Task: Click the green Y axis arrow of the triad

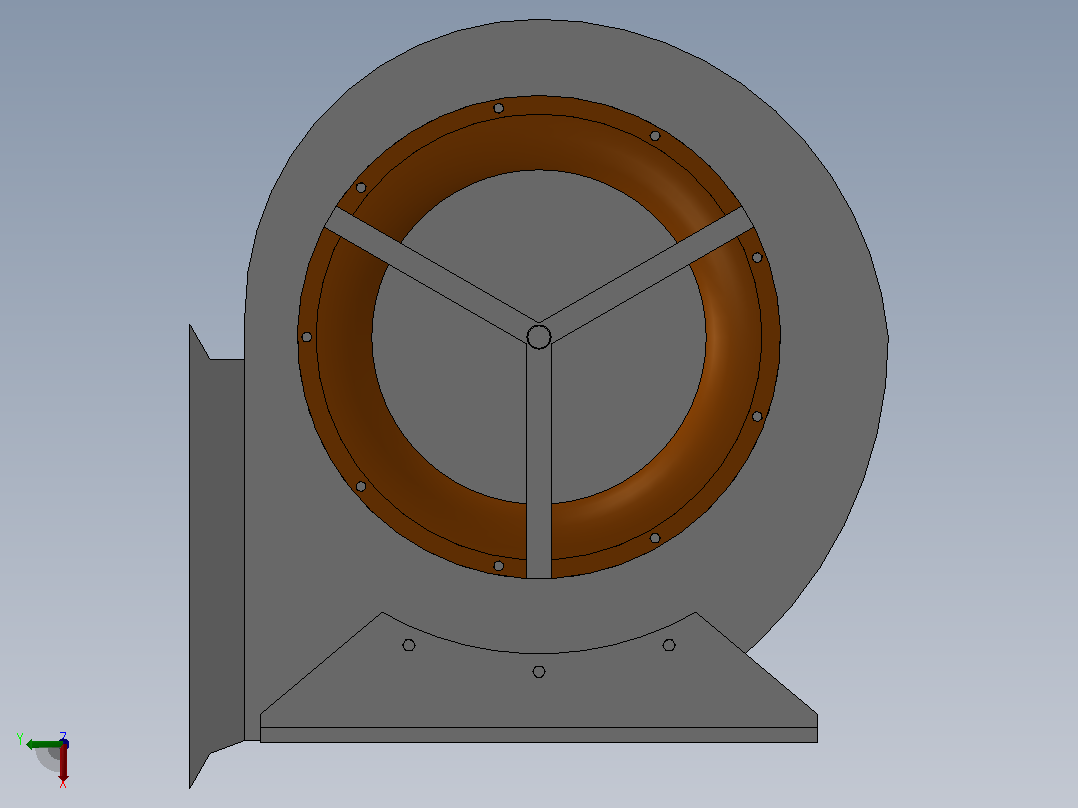Action: (x=43, y=745)
